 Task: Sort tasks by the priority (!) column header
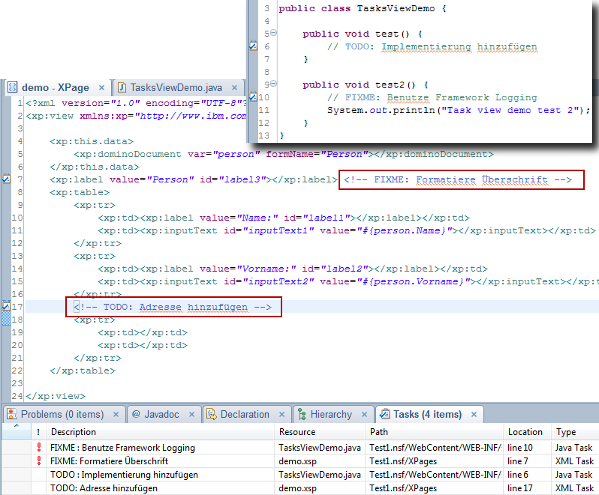point(39,432)
